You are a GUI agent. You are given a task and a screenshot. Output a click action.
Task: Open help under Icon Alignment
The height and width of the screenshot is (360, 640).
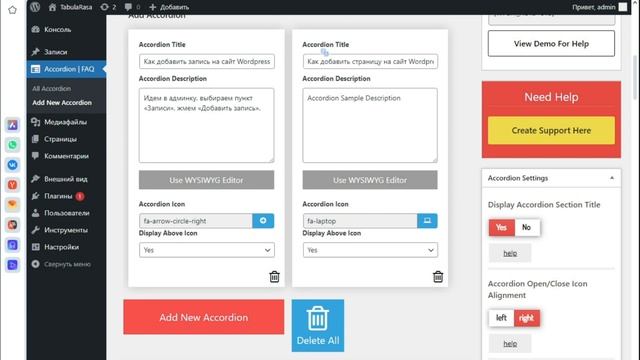point(510,344)
